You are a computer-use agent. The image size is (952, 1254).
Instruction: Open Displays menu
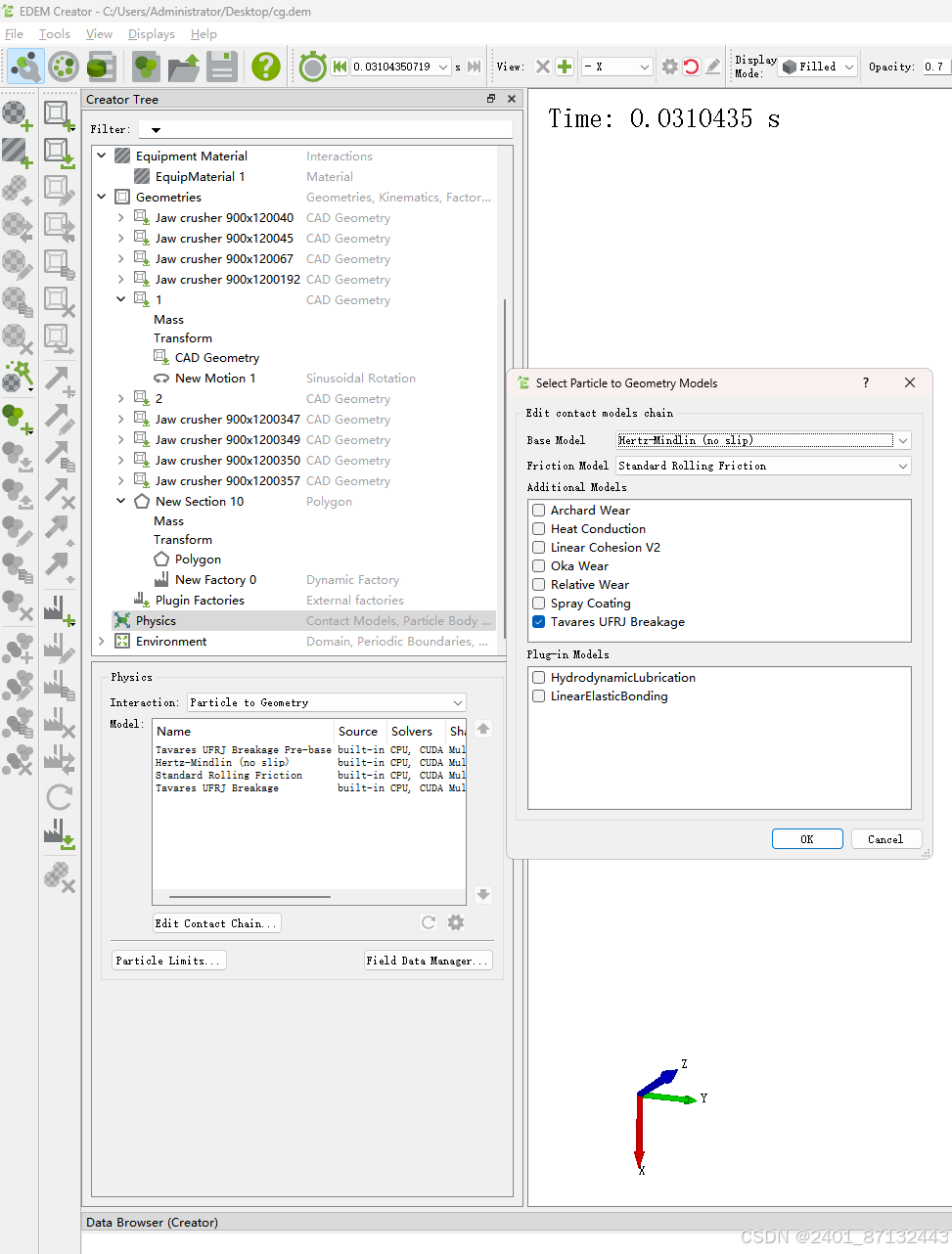[x=152, y=33]
